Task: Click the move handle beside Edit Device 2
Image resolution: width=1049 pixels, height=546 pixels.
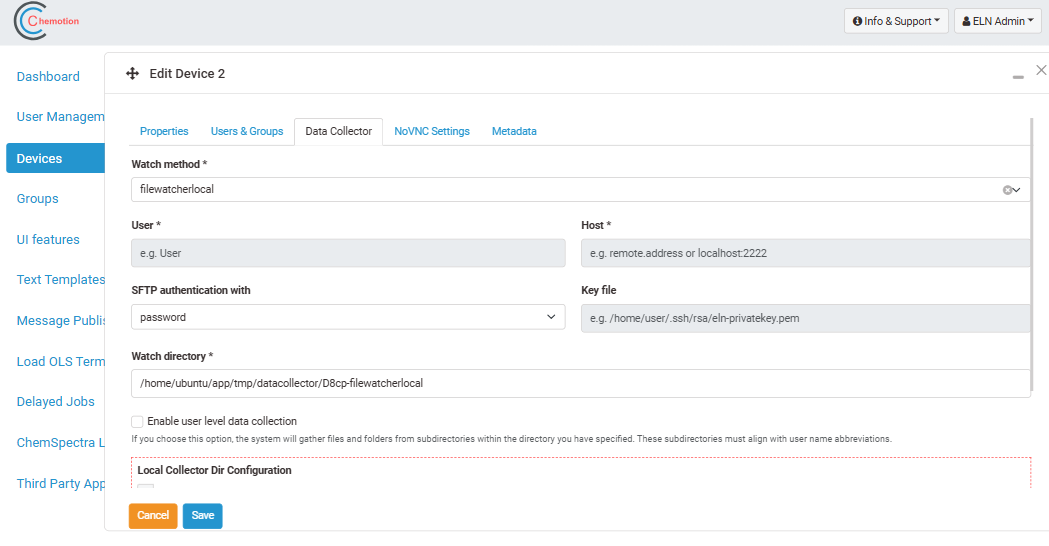Action: pyautogui.click(x=132, y=74)
